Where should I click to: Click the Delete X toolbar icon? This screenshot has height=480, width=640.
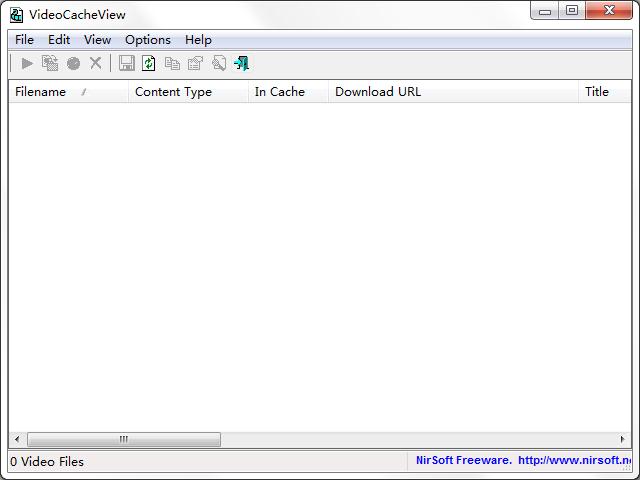pyautogui.click(x=96, y=63)
